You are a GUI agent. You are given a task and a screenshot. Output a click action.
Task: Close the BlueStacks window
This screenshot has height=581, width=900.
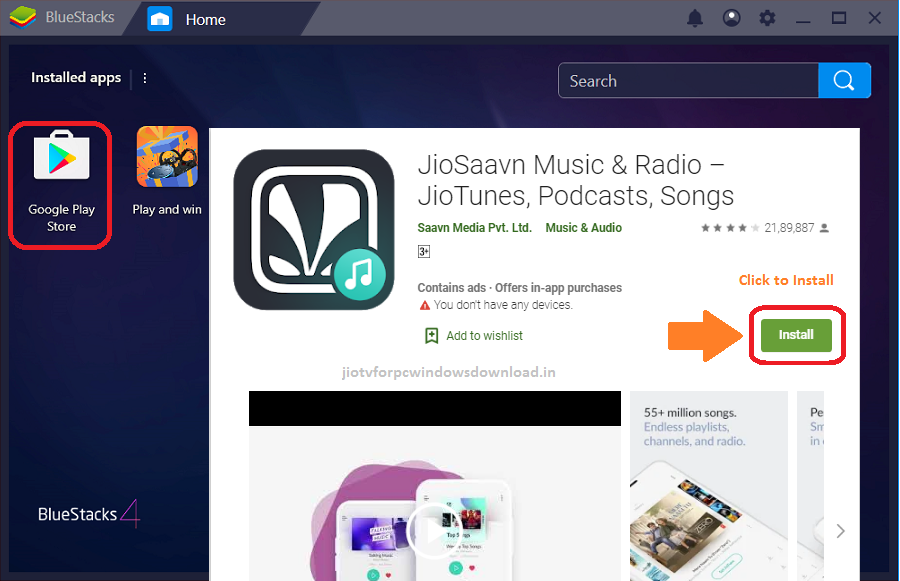(x=874, y=18)
